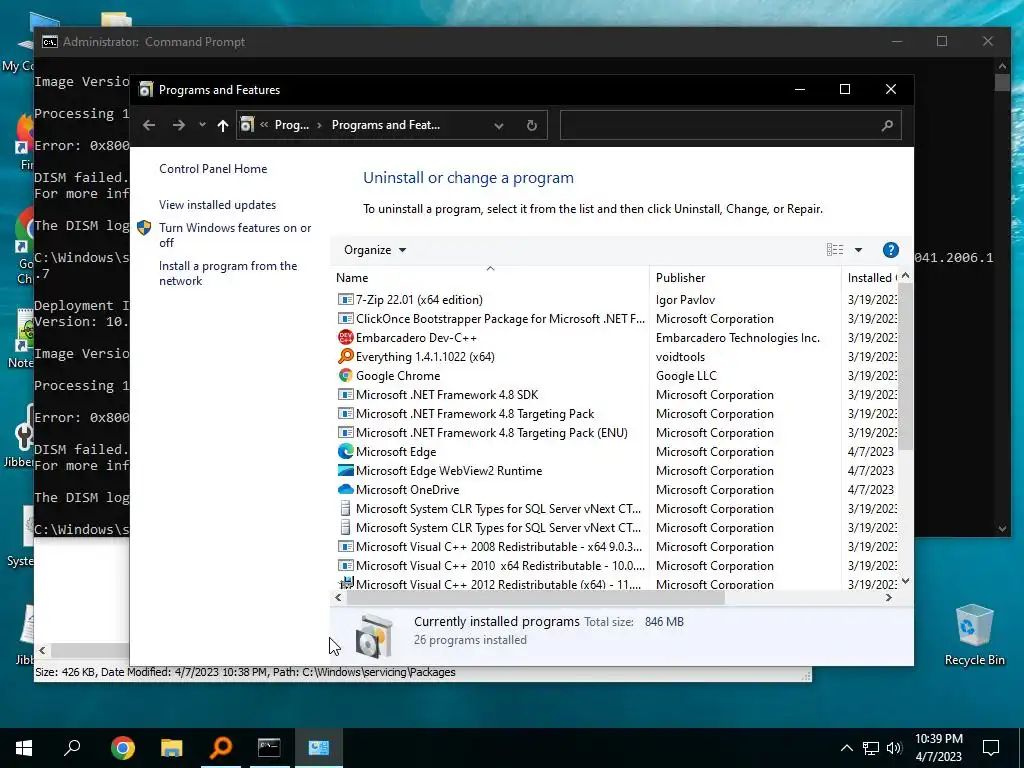Select Microsoft Edge WebView2 Runtime icon

coord(345,470)
